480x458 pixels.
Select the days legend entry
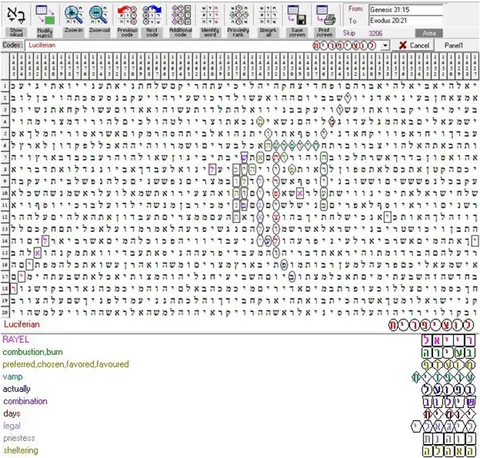pos(12,414)
